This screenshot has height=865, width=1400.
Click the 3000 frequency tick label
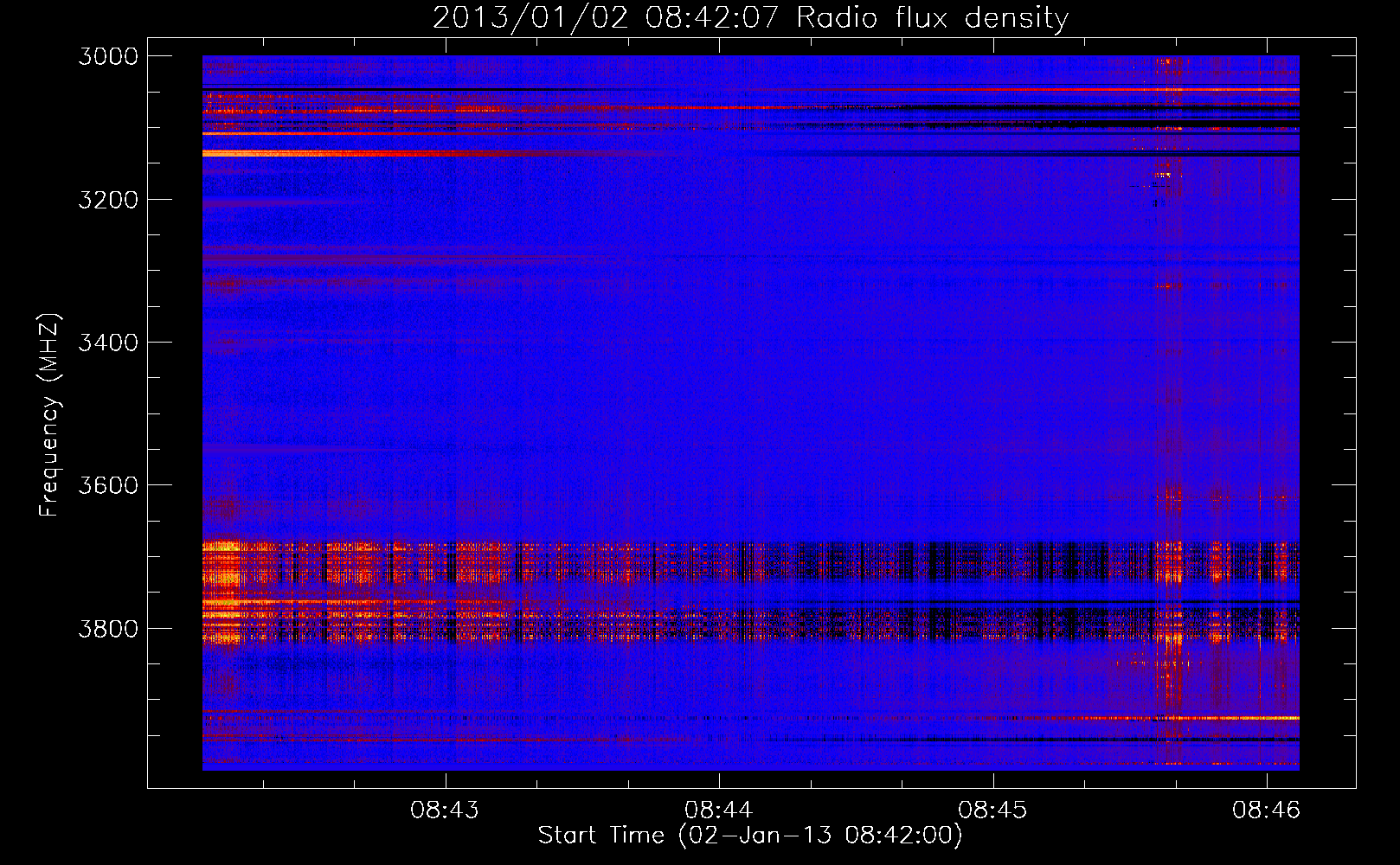point(108,56)
